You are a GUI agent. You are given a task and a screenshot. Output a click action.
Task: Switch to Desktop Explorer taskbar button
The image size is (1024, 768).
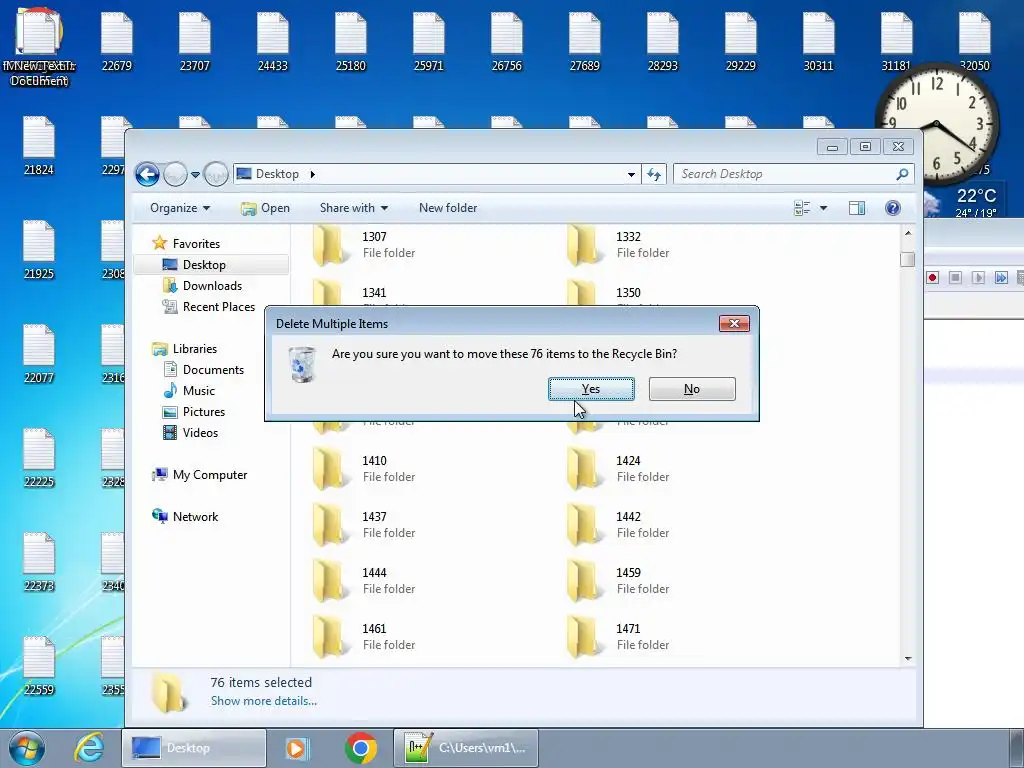[x=194, y=748]
